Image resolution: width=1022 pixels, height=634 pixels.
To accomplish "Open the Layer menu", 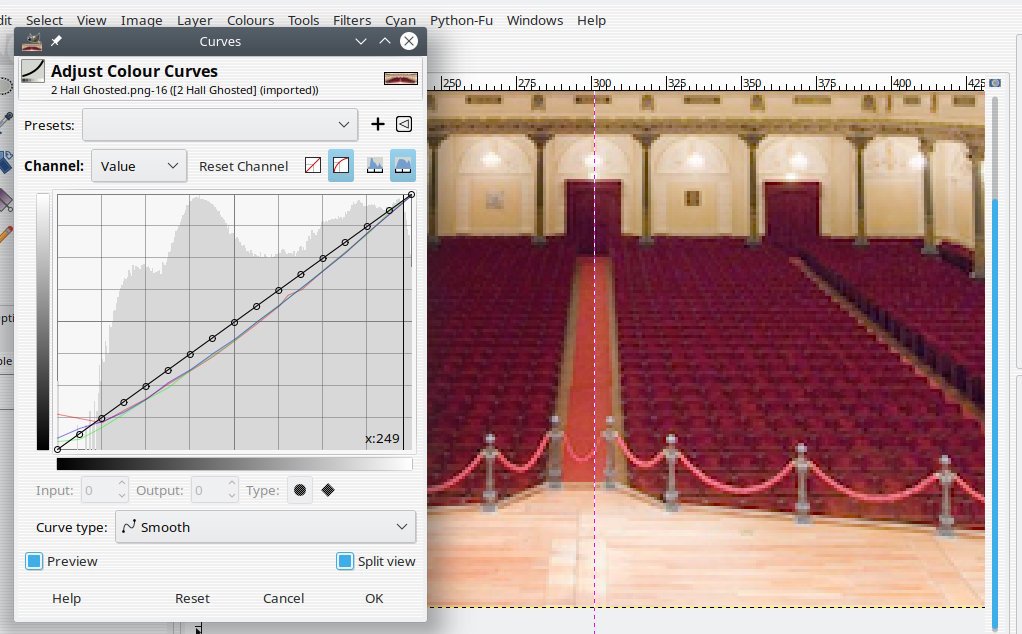I will (x=194, y=20).
